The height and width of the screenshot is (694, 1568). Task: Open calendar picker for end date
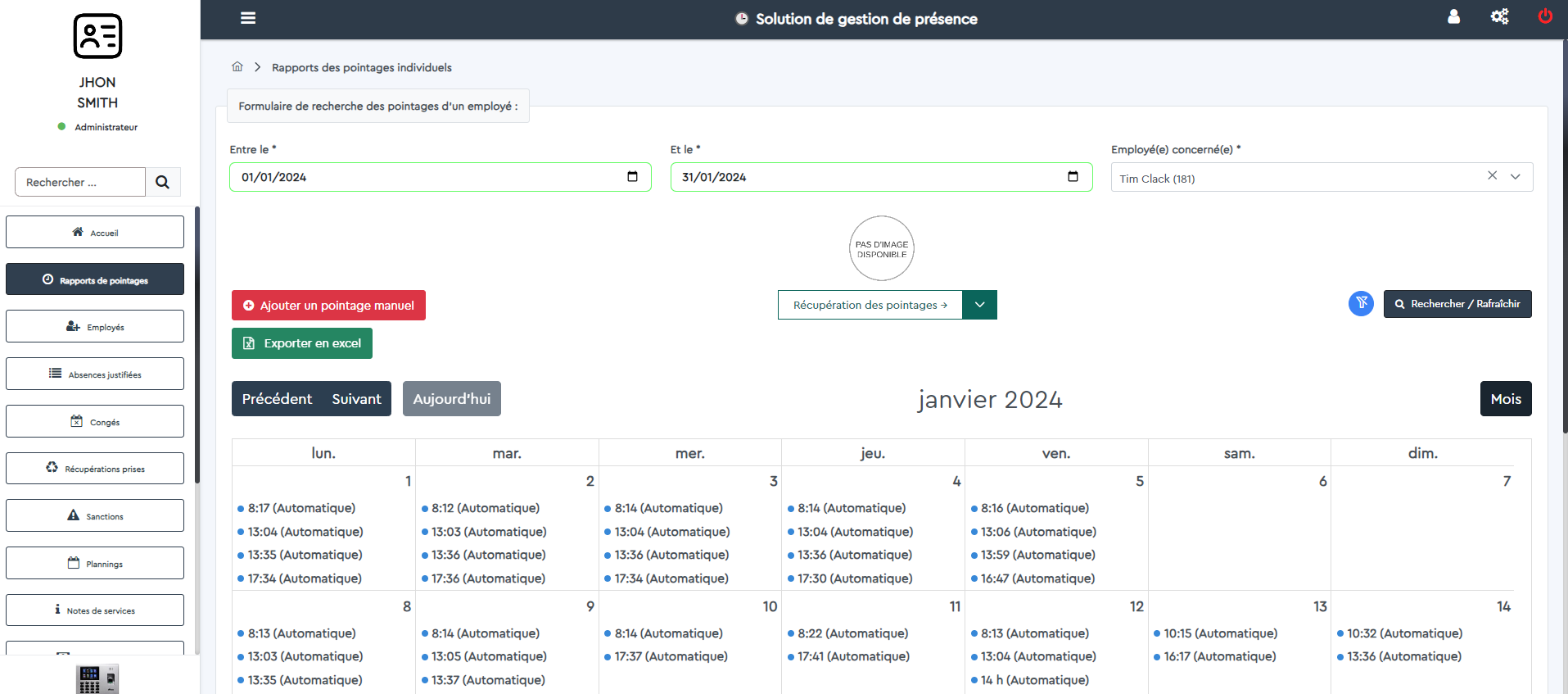pyautogui.click(x=1073, y=177)
